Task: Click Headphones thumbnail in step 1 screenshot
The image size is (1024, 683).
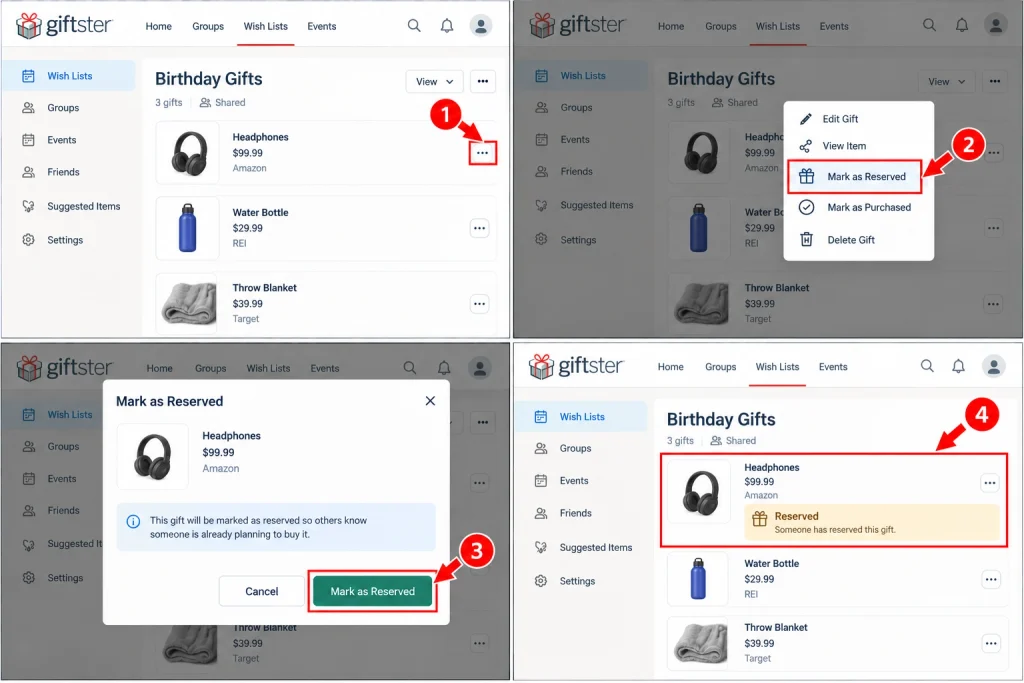Action: (x=188, y=153)
